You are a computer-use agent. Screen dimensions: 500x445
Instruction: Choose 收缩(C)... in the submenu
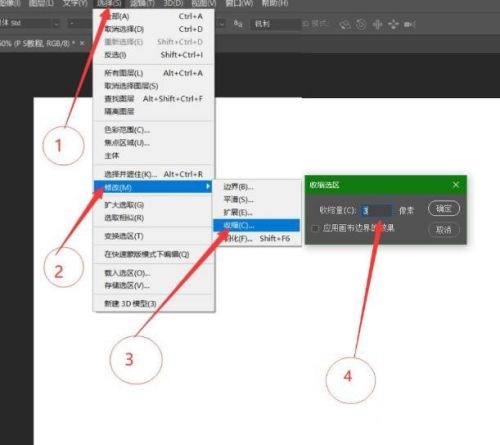(257, 225)
